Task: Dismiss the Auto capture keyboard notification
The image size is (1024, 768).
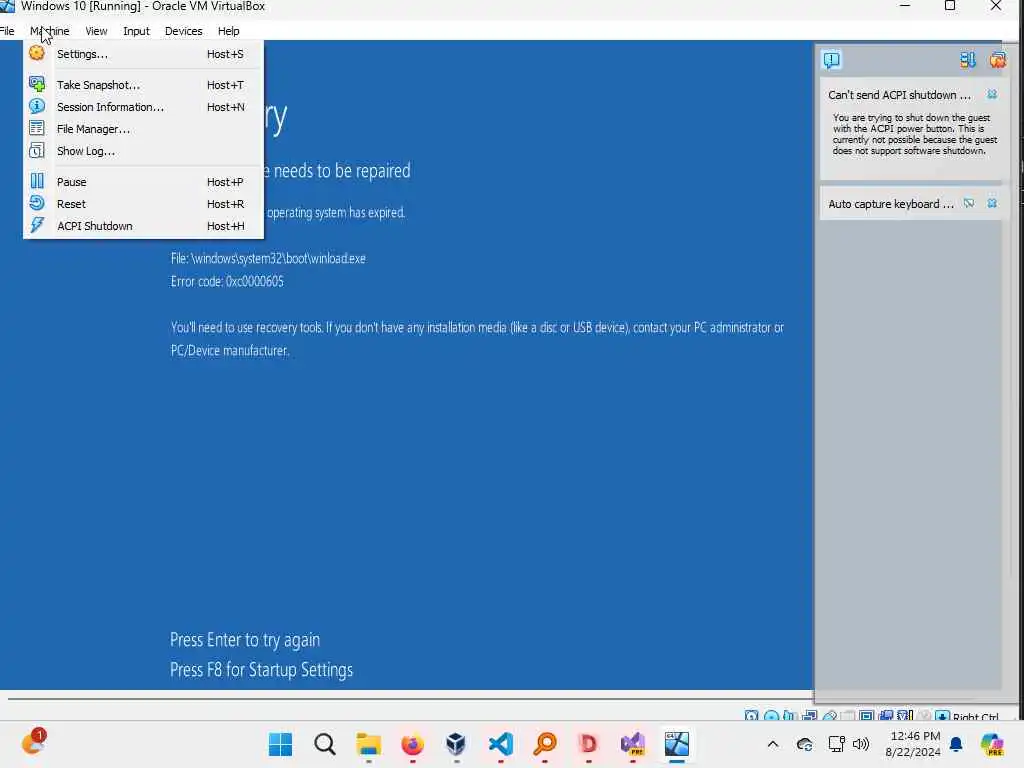Action: 992,204
